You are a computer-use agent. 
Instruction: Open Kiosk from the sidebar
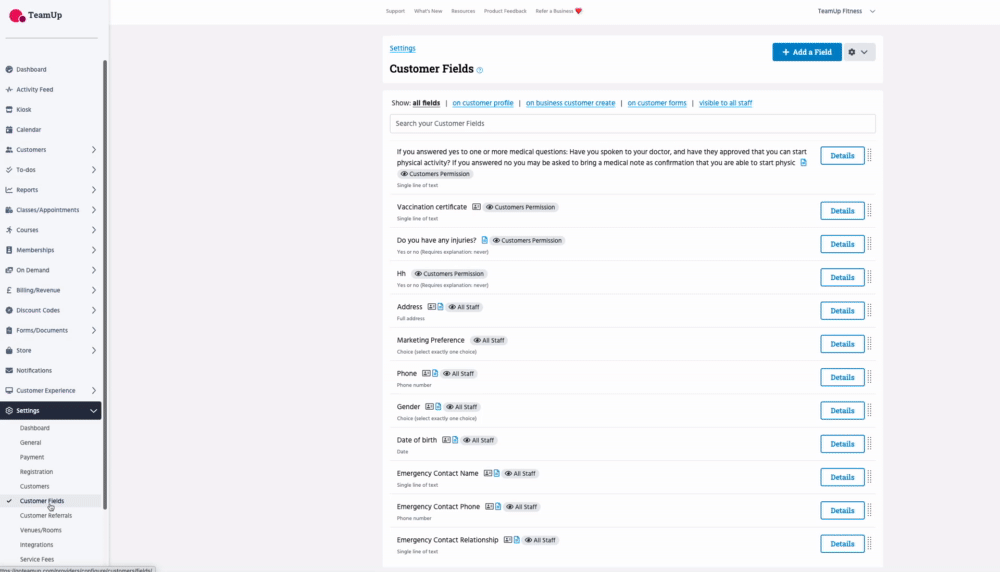[24, 109]
